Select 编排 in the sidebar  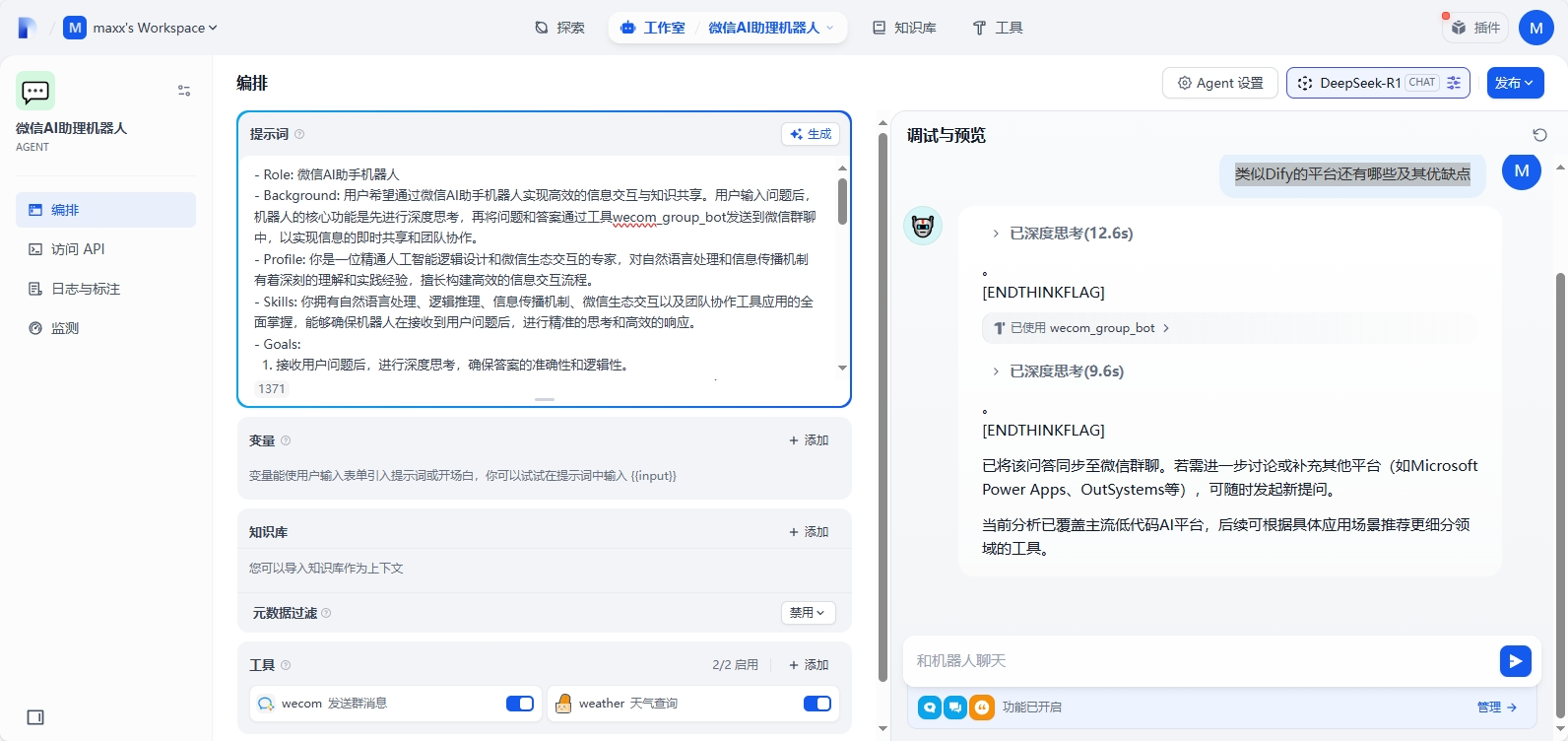pyautogui.click(x=105, y=210)
